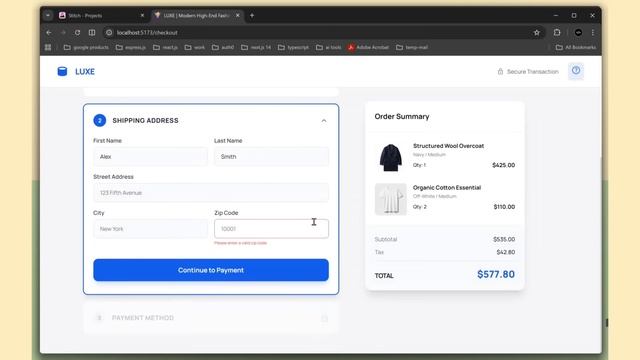This screenshot has height=360, width=640.
Task: Click the Structured Wool Overcoat product name
Action: (448, 146)
